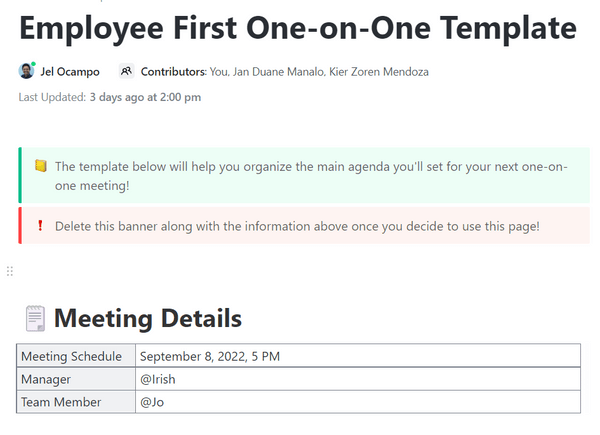Click the red delete banner text
This screenshot has height=435, width=600.
coord(297,226)
